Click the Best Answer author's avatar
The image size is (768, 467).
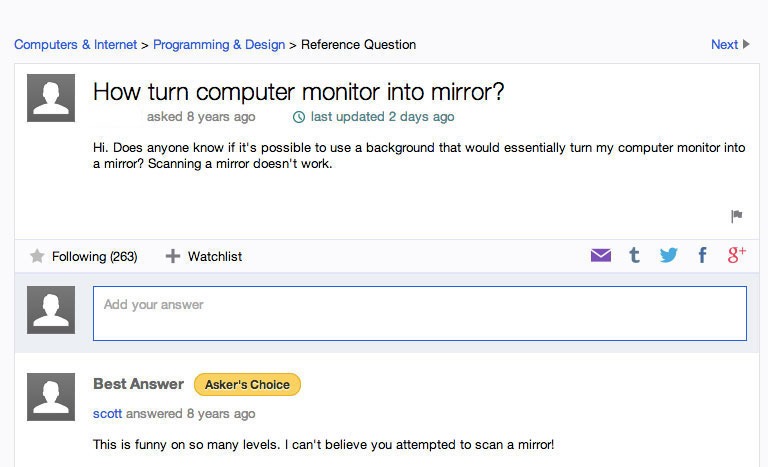coord(51,397)
